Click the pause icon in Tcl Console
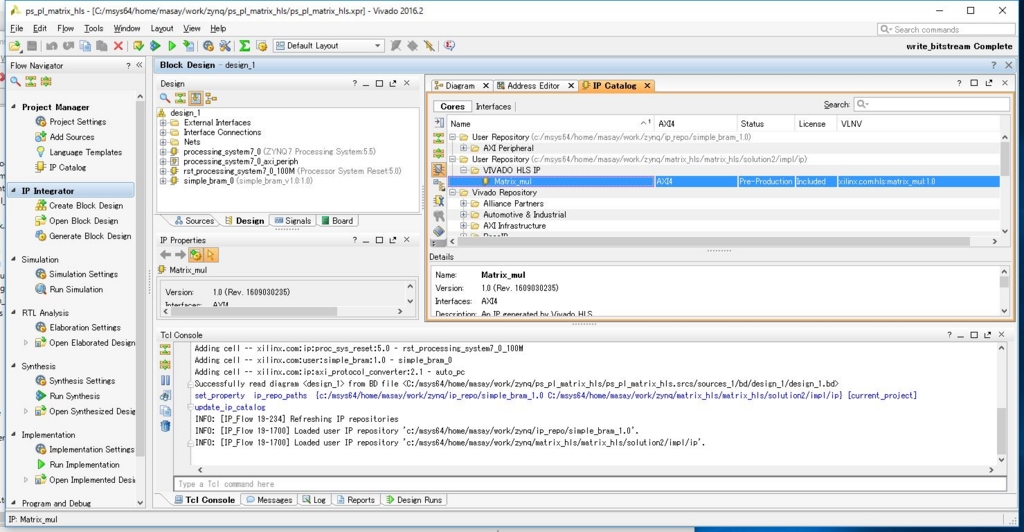Viewport: 1024px width, 532px height. (x=165, y=380)
